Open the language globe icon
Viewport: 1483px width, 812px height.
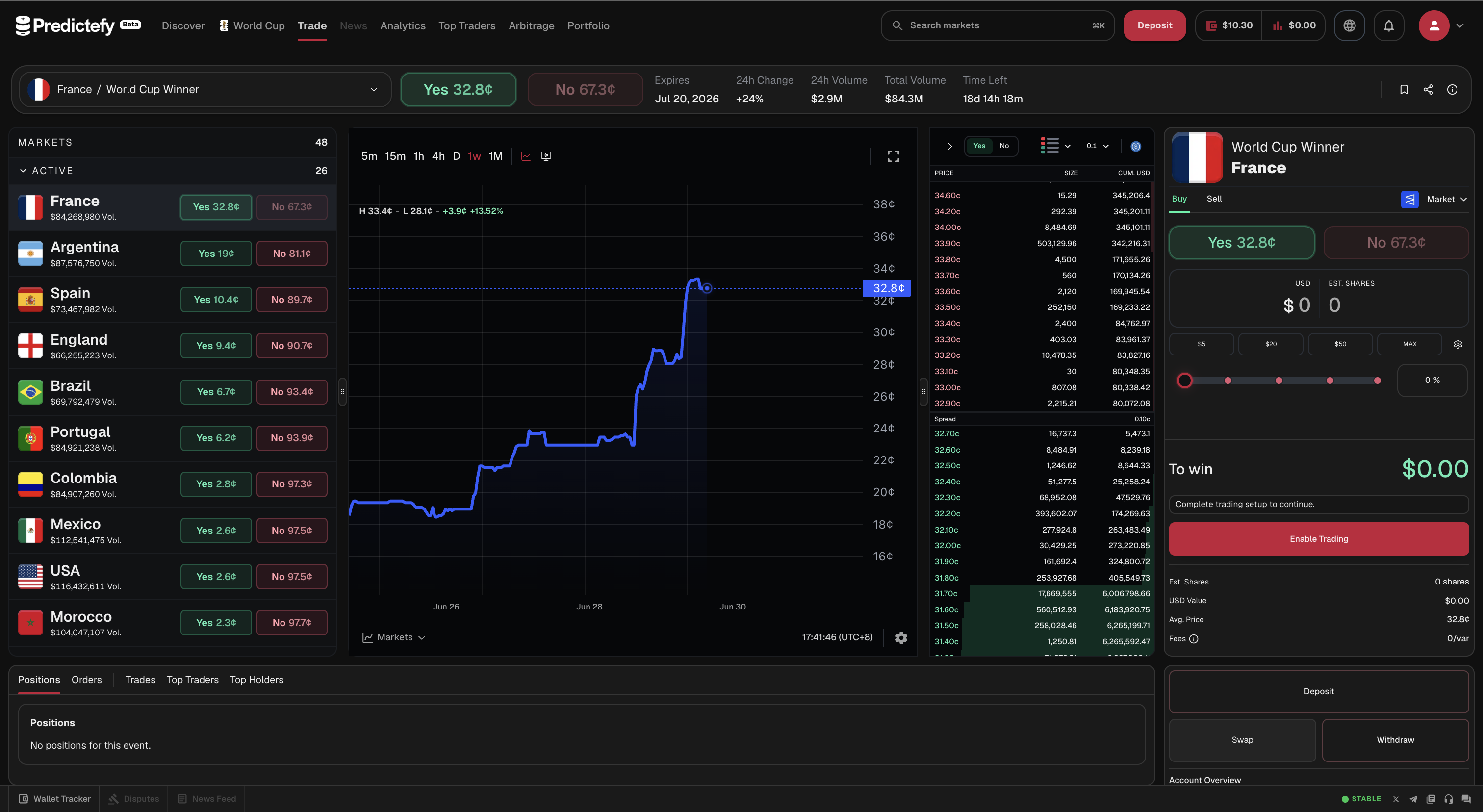[x=1350, y=25]
